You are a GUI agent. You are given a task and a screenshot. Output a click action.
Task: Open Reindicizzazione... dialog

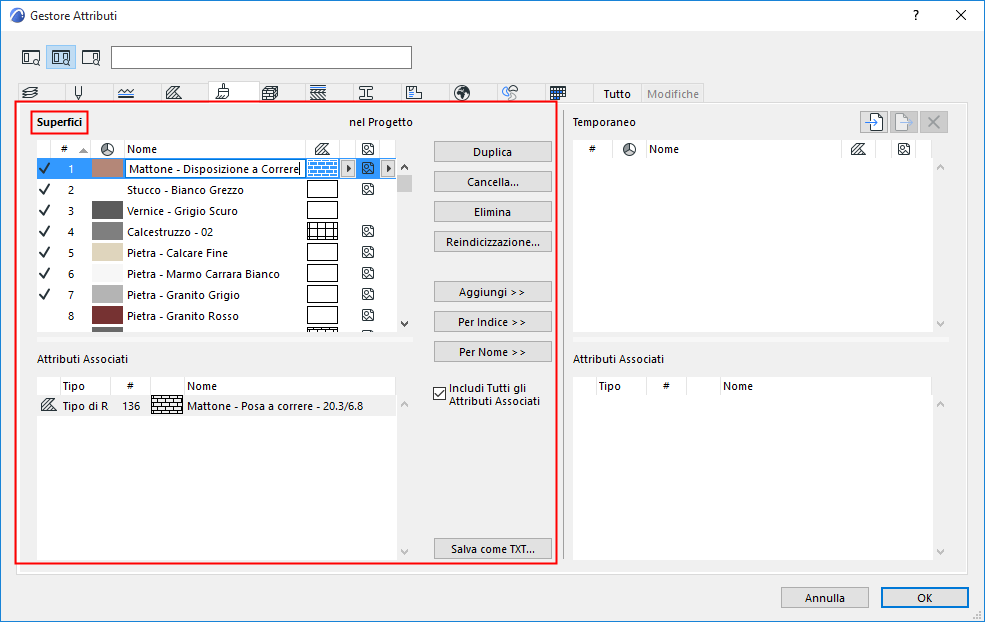pyautogui.click(x=492, y=242)
